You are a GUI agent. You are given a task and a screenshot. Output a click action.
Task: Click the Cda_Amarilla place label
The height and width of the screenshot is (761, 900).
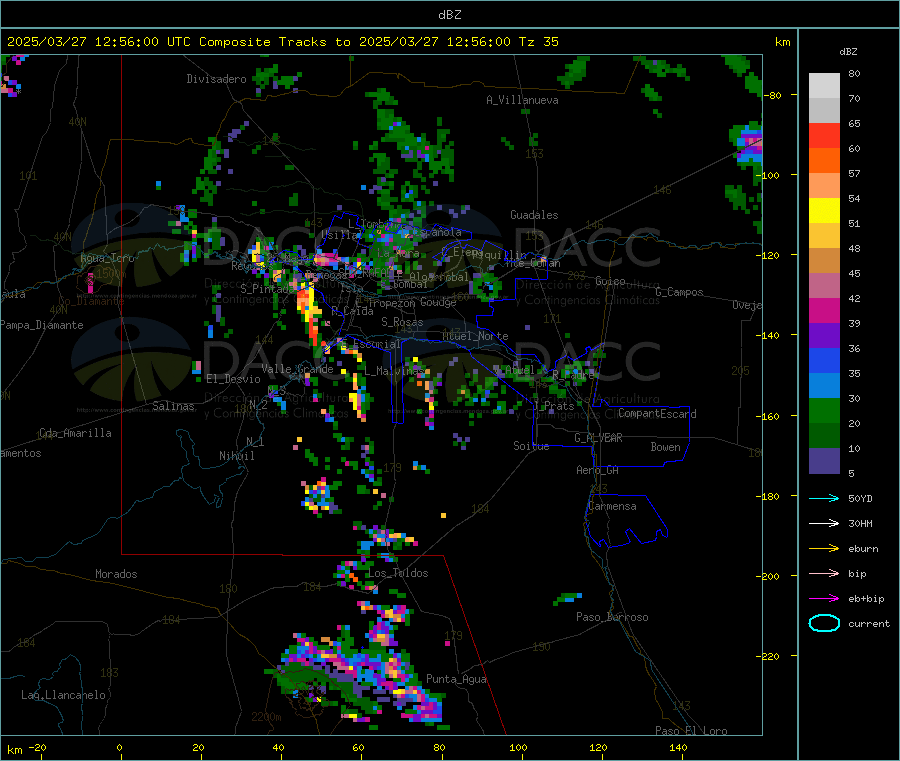(75, 433)
